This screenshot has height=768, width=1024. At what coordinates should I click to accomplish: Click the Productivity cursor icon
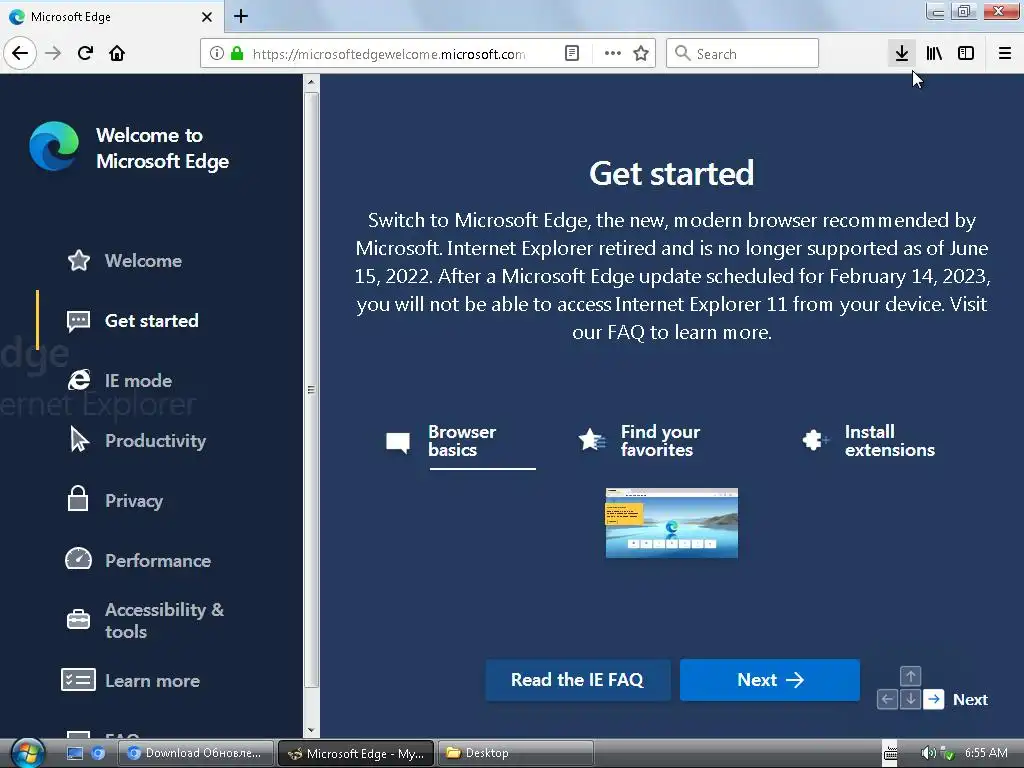[x=79, y=439]
